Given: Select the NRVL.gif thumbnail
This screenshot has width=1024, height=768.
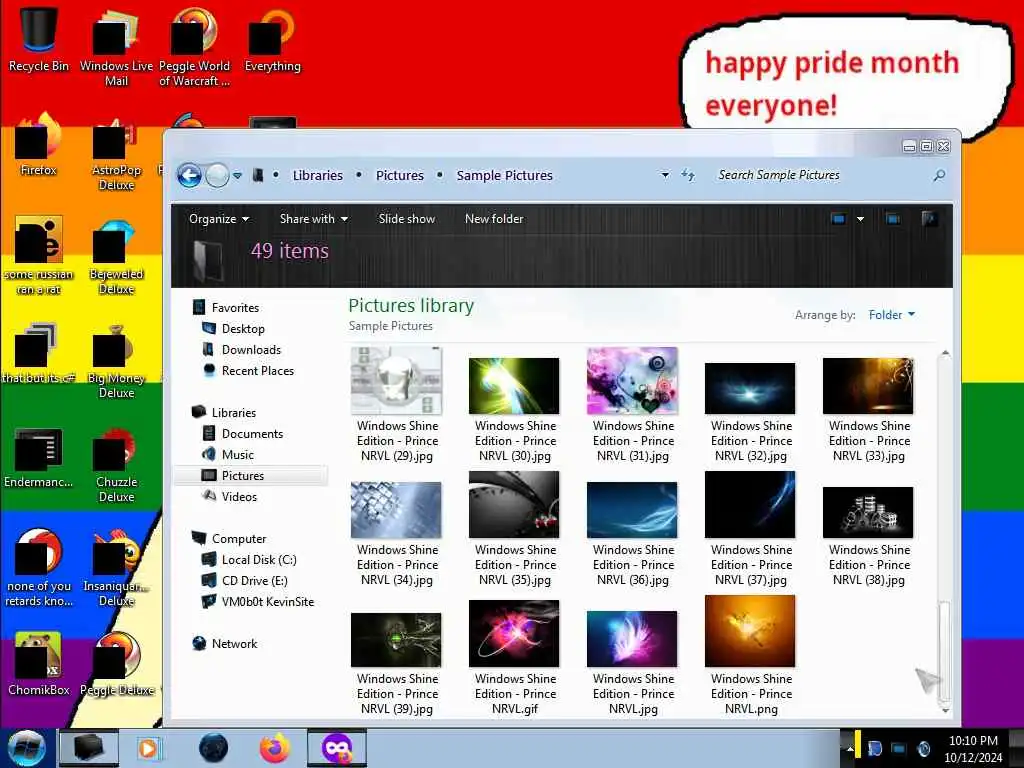Looking at the screenshot, I should point(514,633).
